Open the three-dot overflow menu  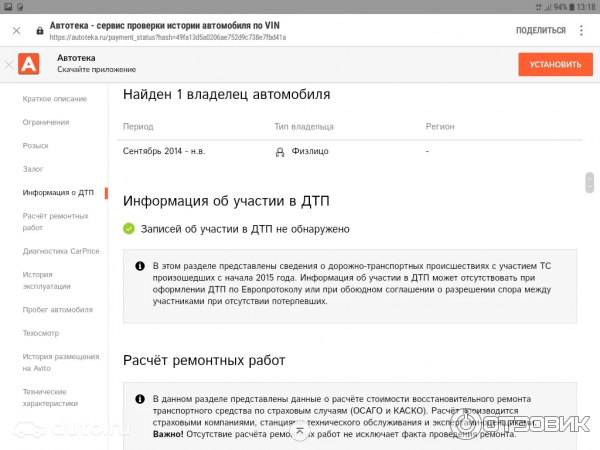[x=582, y=31]
